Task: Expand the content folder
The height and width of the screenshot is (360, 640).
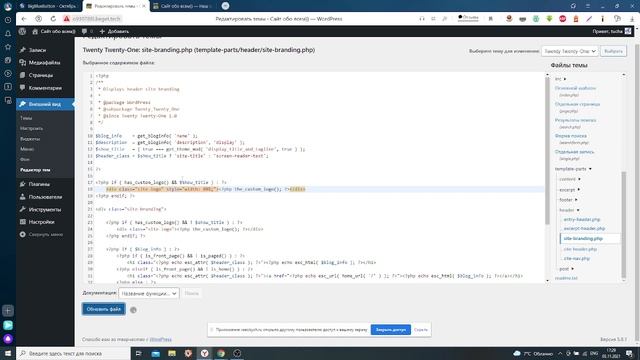Action: click(570, 179)
